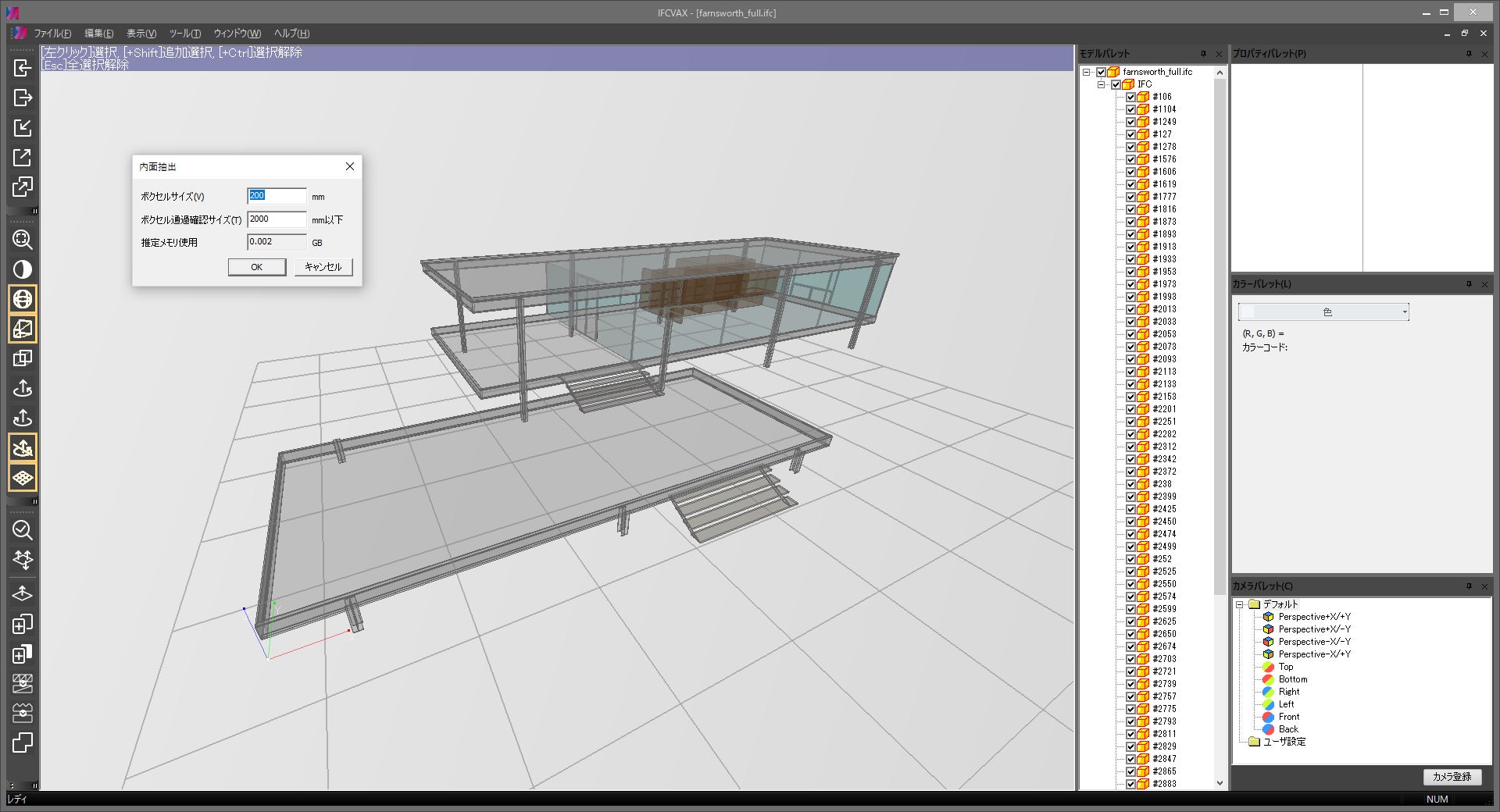The width and height of the screenshot is (1500, 812).
Task: Click the model palette vertical scrollbar
Action: 1220,336
